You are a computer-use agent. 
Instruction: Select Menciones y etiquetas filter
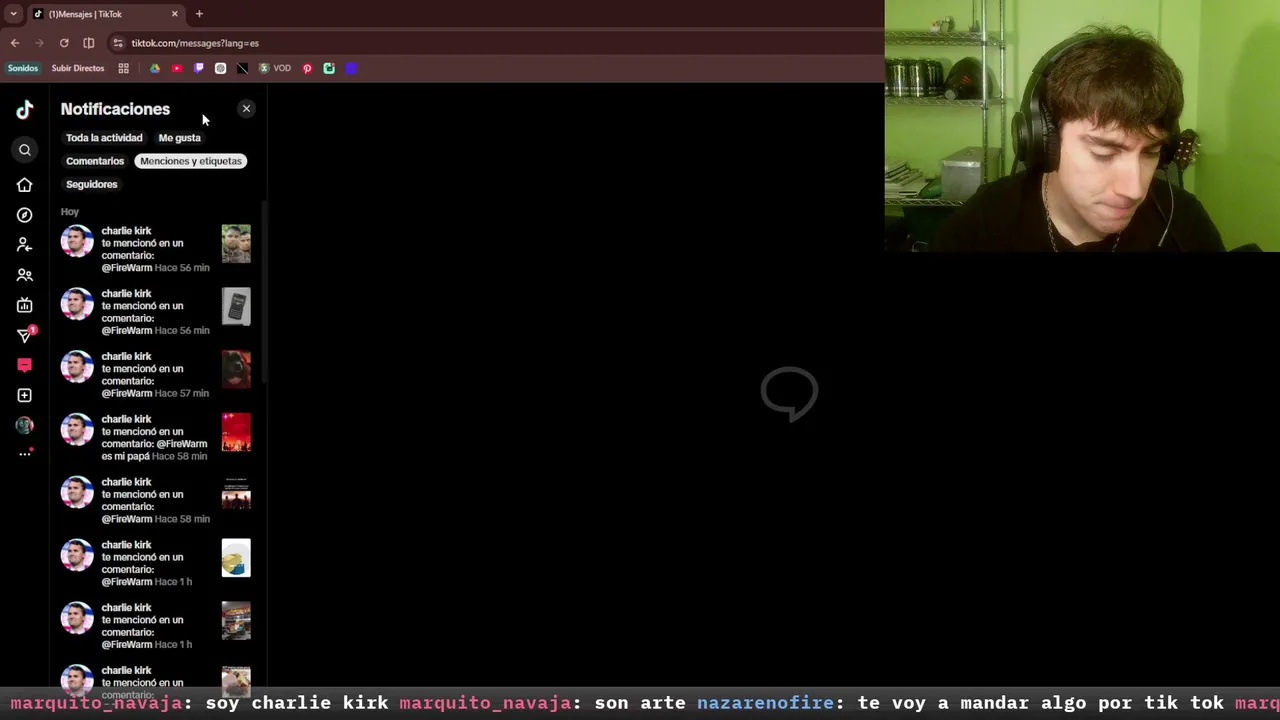click(191, 161)
